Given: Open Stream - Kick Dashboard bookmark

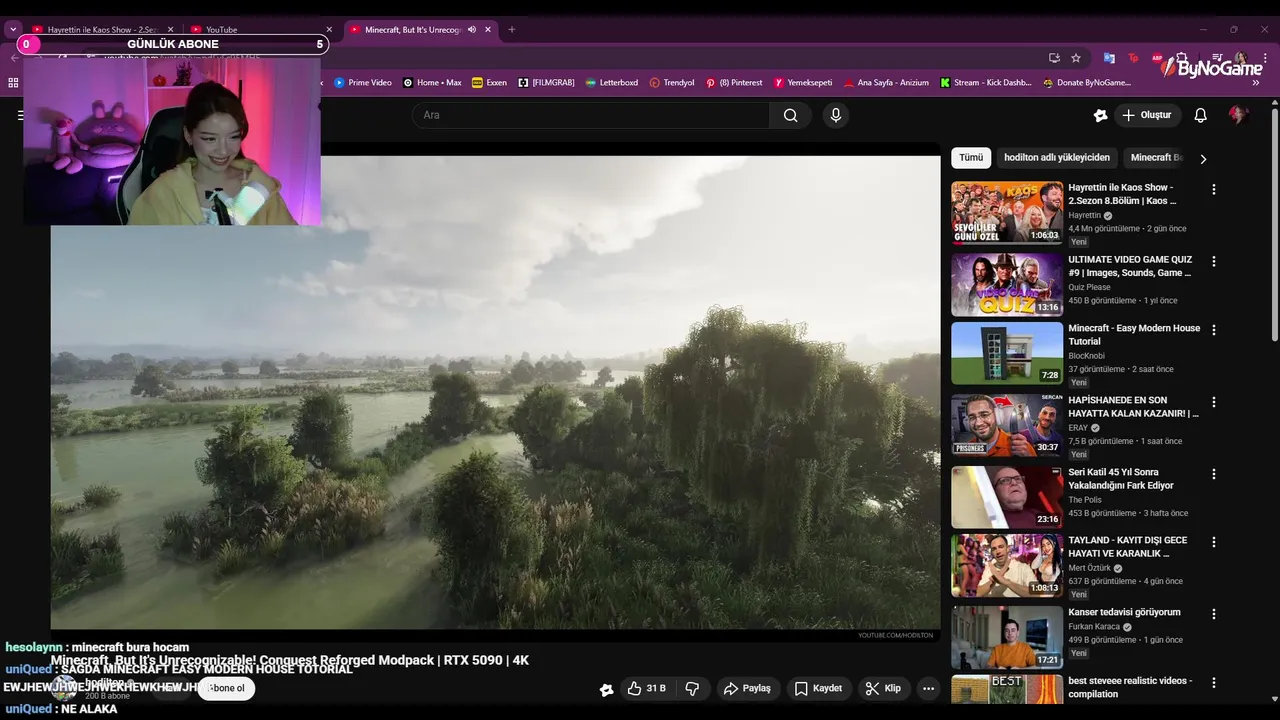Looking at the screenshot, I should click(x=986, y=83).
